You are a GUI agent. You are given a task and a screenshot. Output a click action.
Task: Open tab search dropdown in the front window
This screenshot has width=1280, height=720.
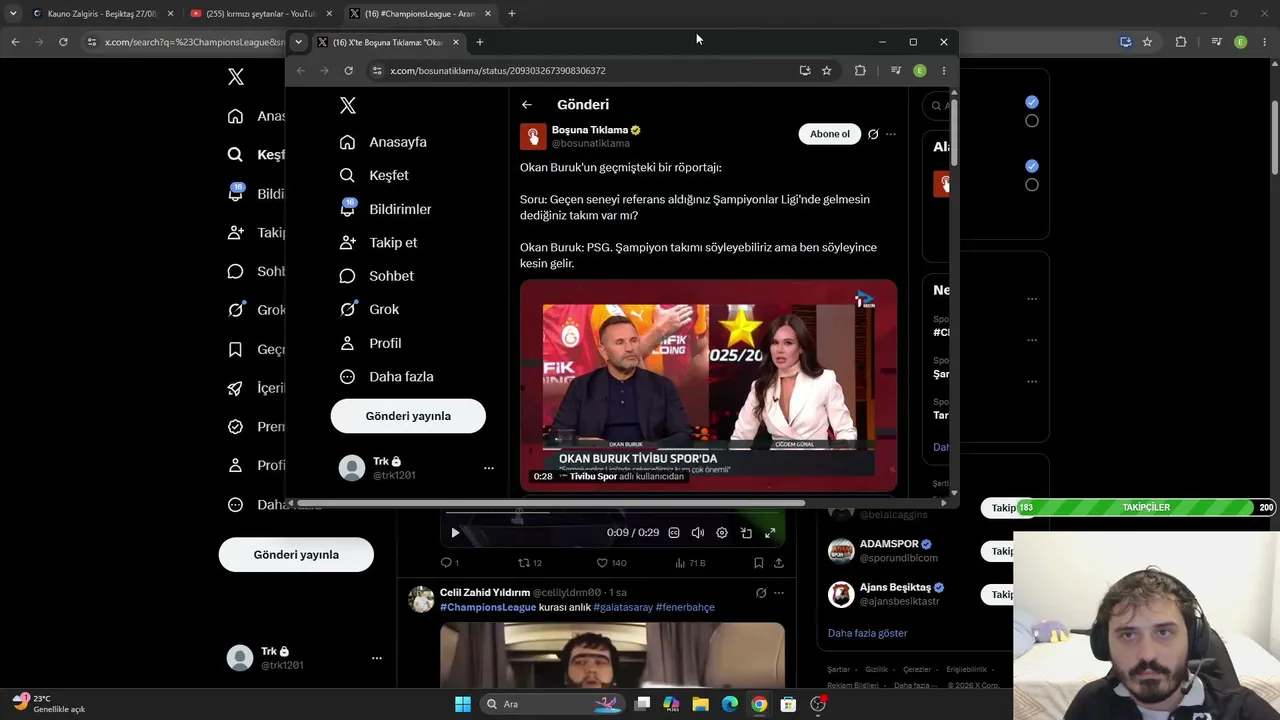pyautogui.click(x=298, y=42)
